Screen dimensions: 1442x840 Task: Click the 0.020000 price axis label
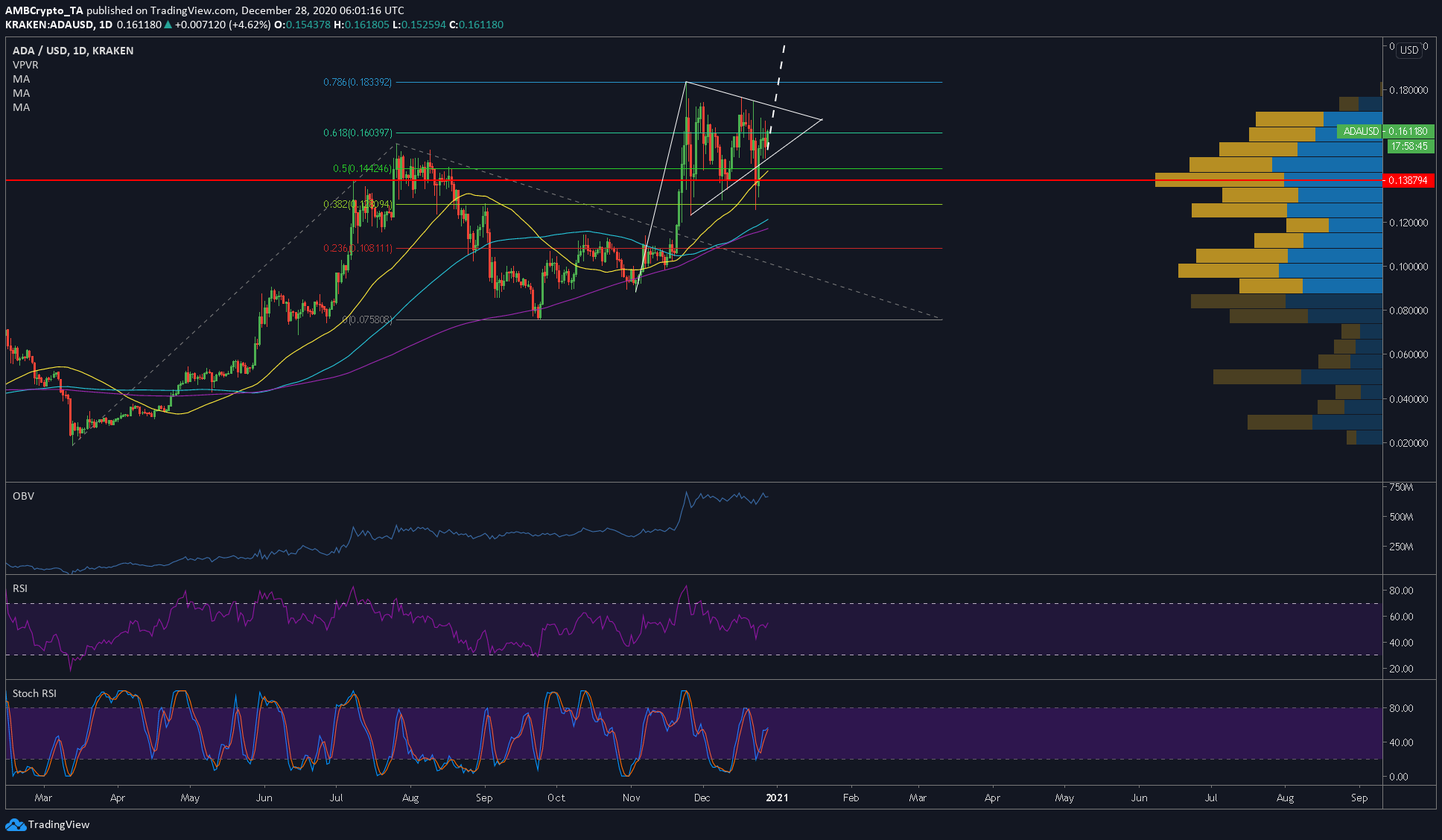pyautogui.click(x=1408, y=443)
